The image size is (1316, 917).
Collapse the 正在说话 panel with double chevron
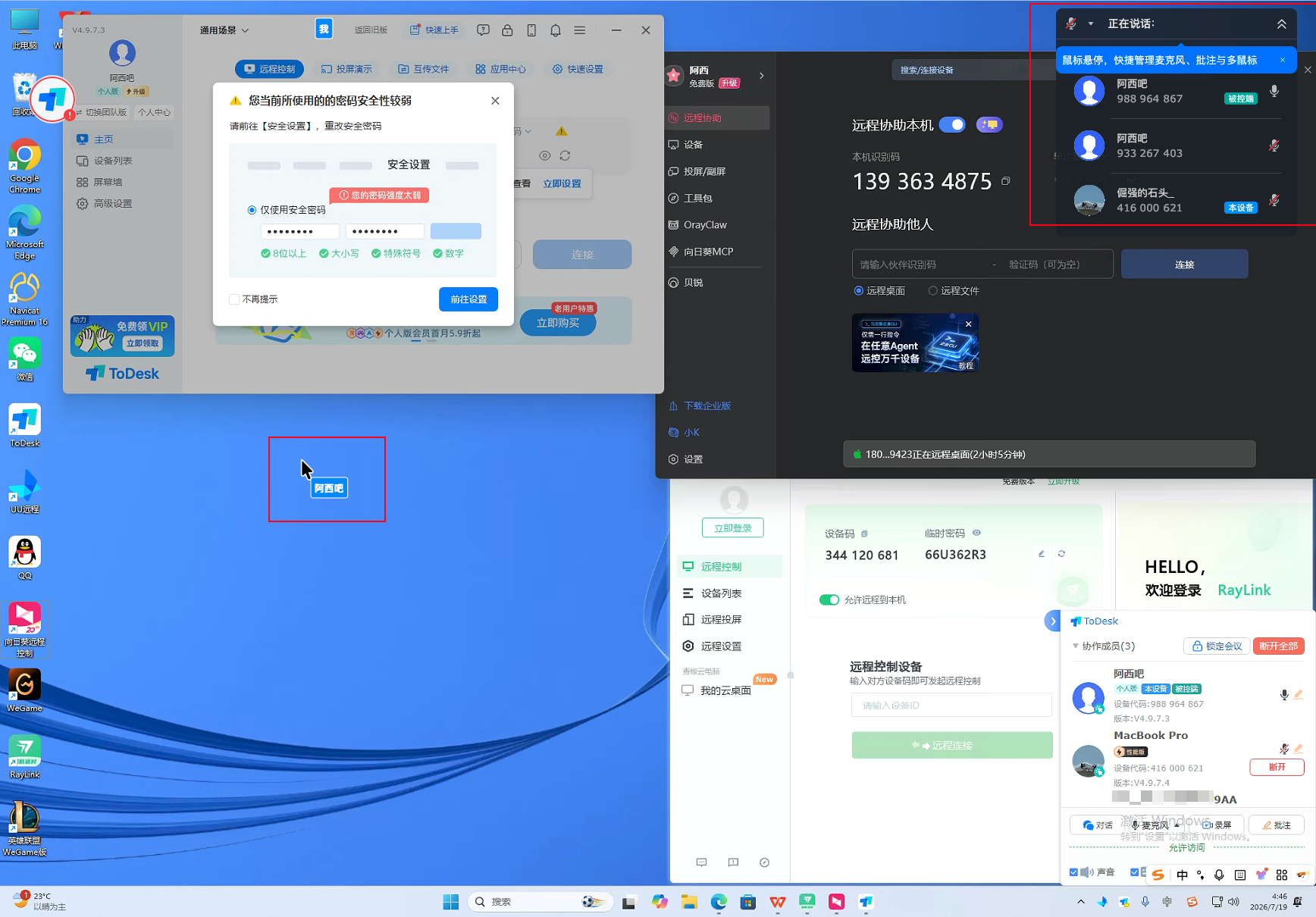coord(1282,24)
